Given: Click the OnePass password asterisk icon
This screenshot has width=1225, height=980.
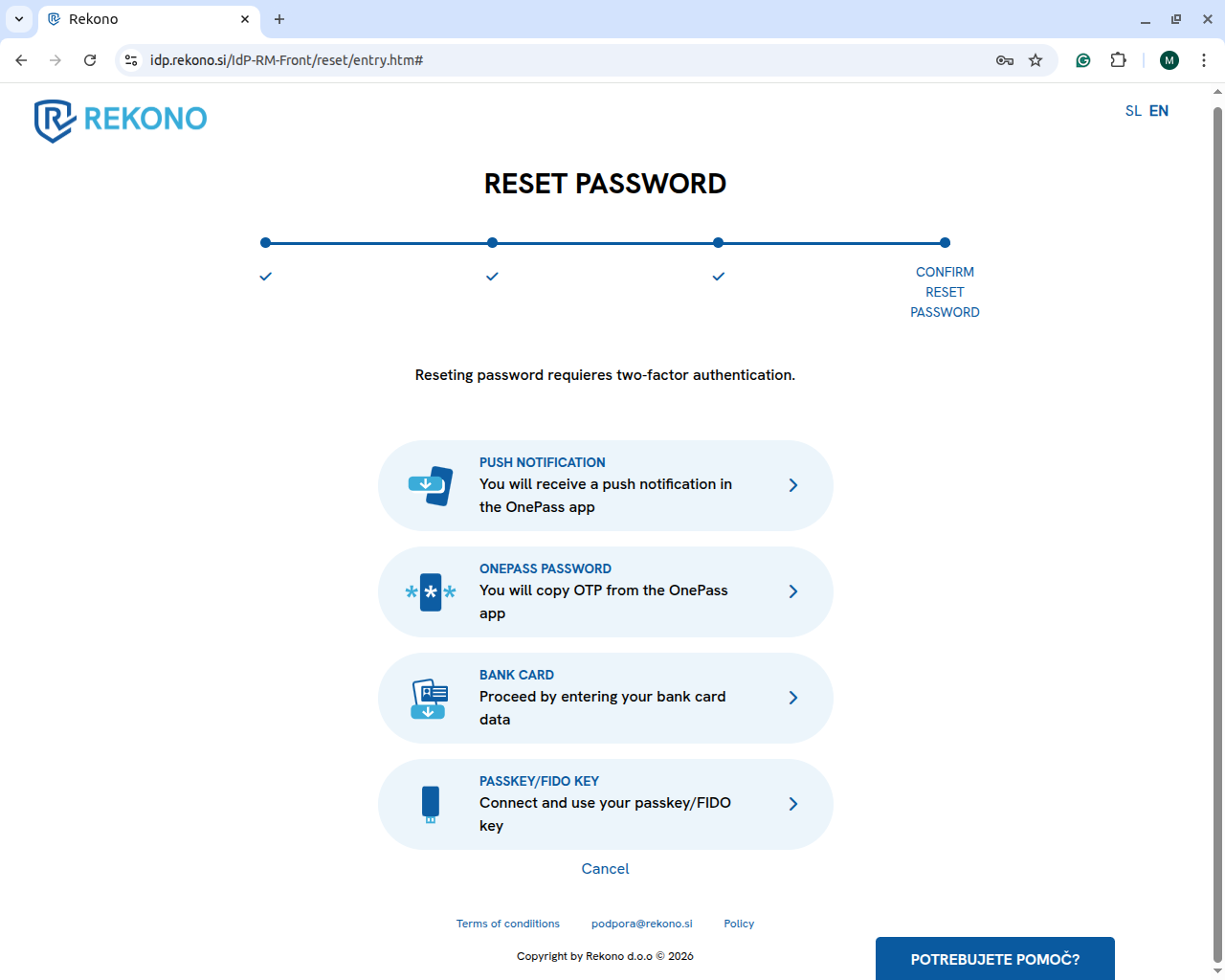Looking at the screenshot, I should [431, 592].
